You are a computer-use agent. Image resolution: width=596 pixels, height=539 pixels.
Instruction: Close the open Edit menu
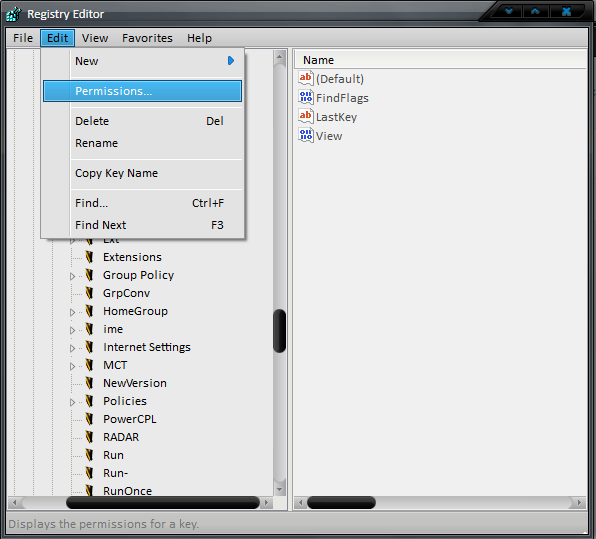pyautogui.click(x=57, y=38)
